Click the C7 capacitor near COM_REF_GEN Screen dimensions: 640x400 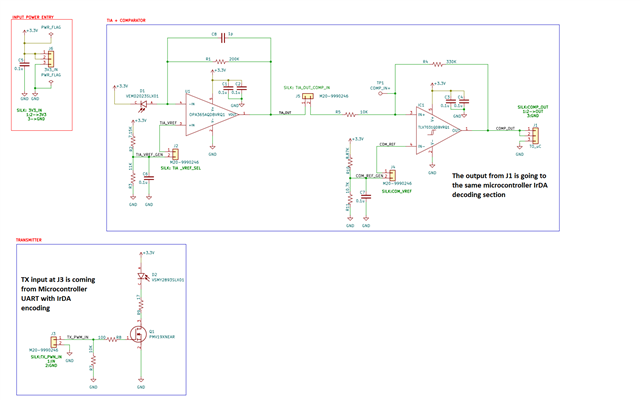click(366, 197)
